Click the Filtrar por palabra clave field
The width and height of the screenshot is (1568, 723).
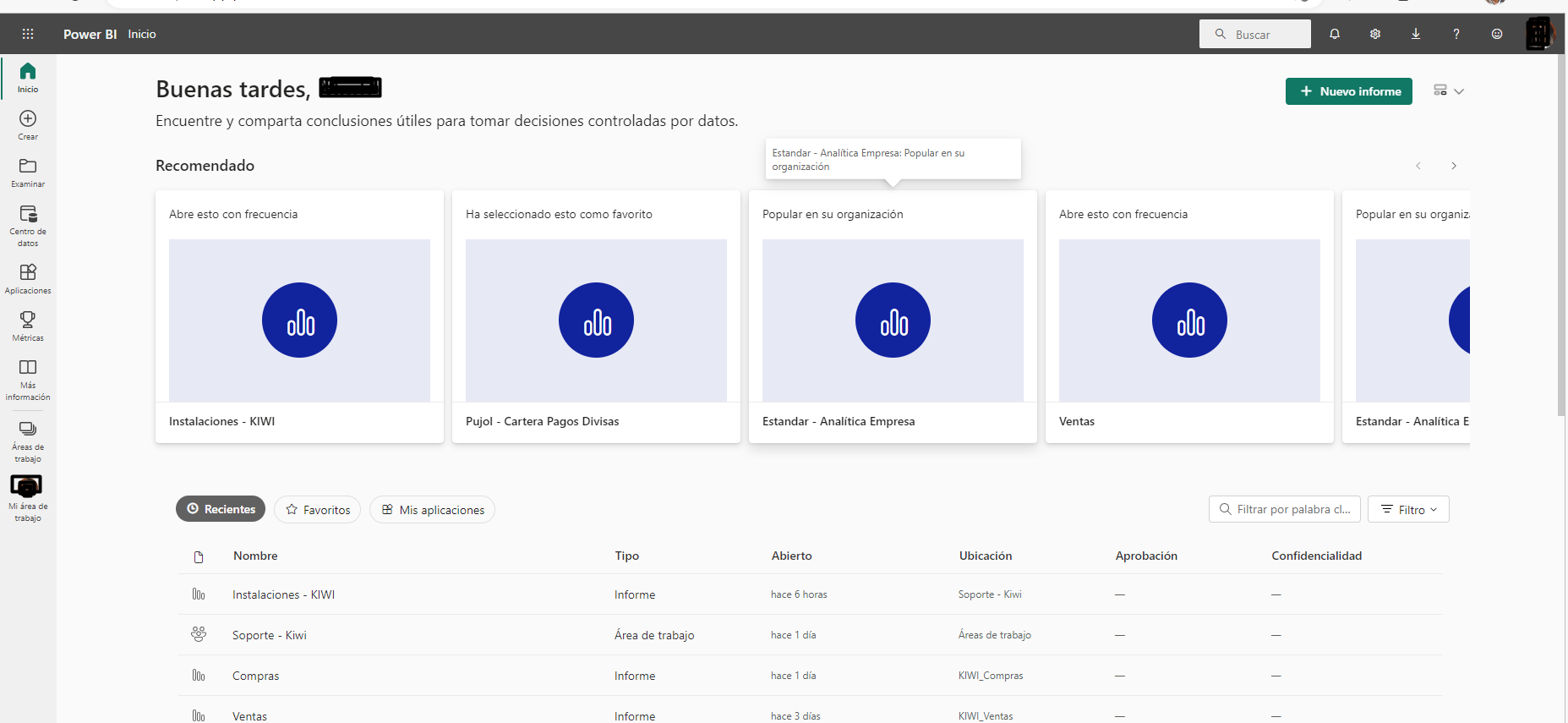coord(1285,509)
